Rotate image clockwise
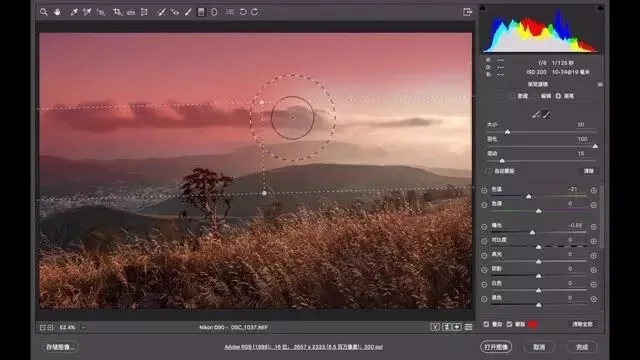The width and height of the screenshot is (640, 360). coord(255,12)
